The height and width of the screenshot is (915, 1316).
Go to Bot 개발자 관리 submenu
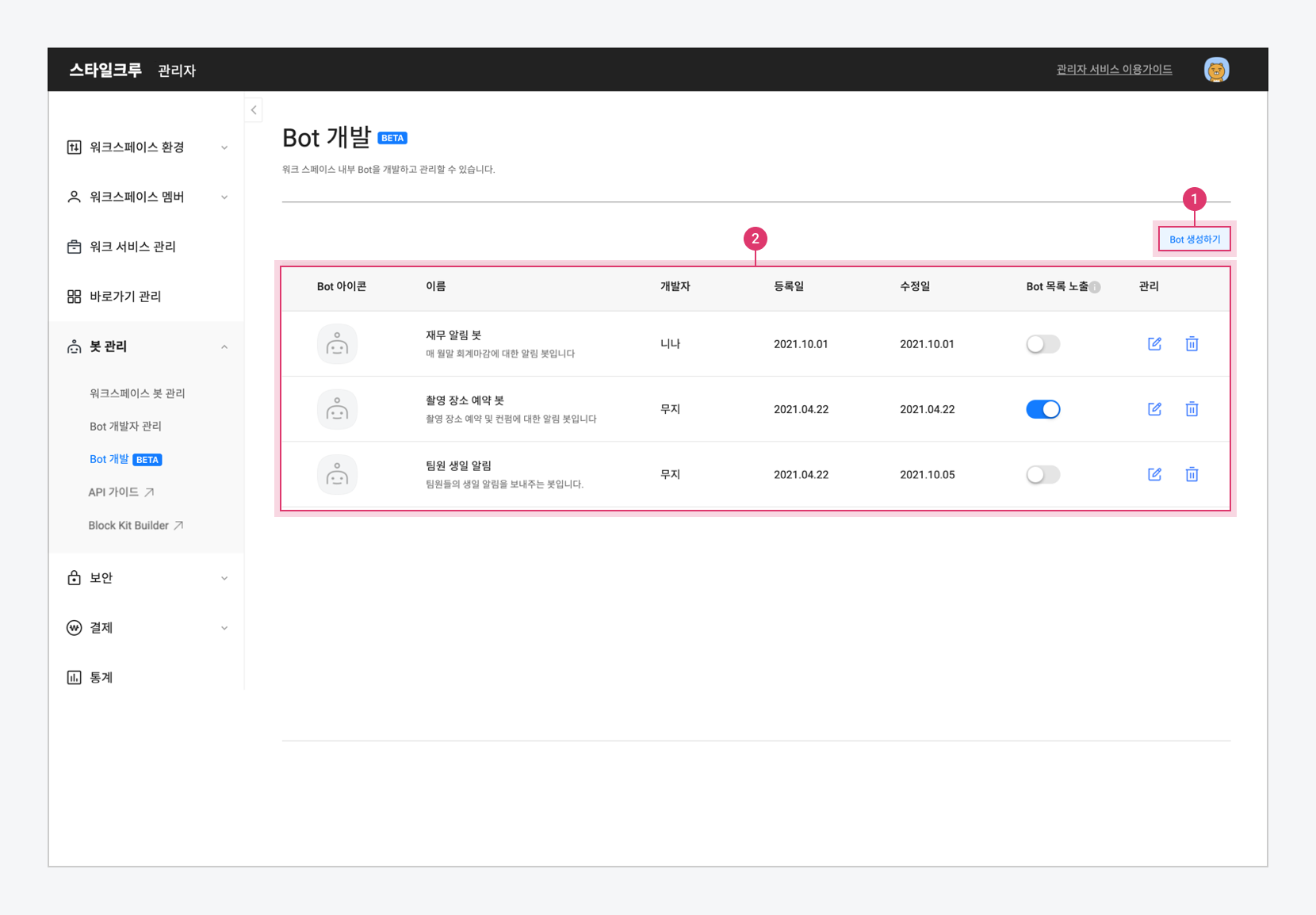tap(125, 427)
